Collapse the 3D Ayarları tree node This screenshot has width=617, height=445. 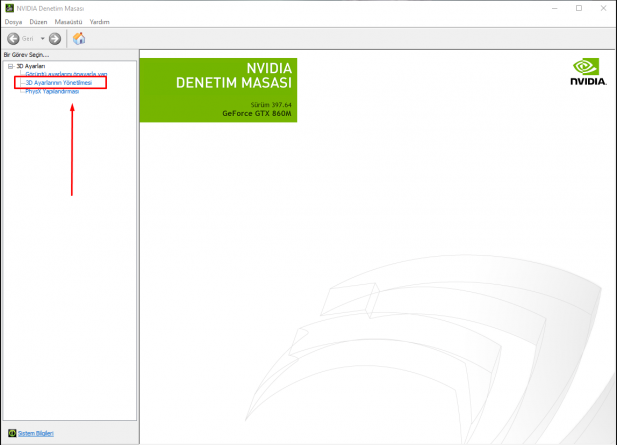pyautogui.click(x=11, y=66)
